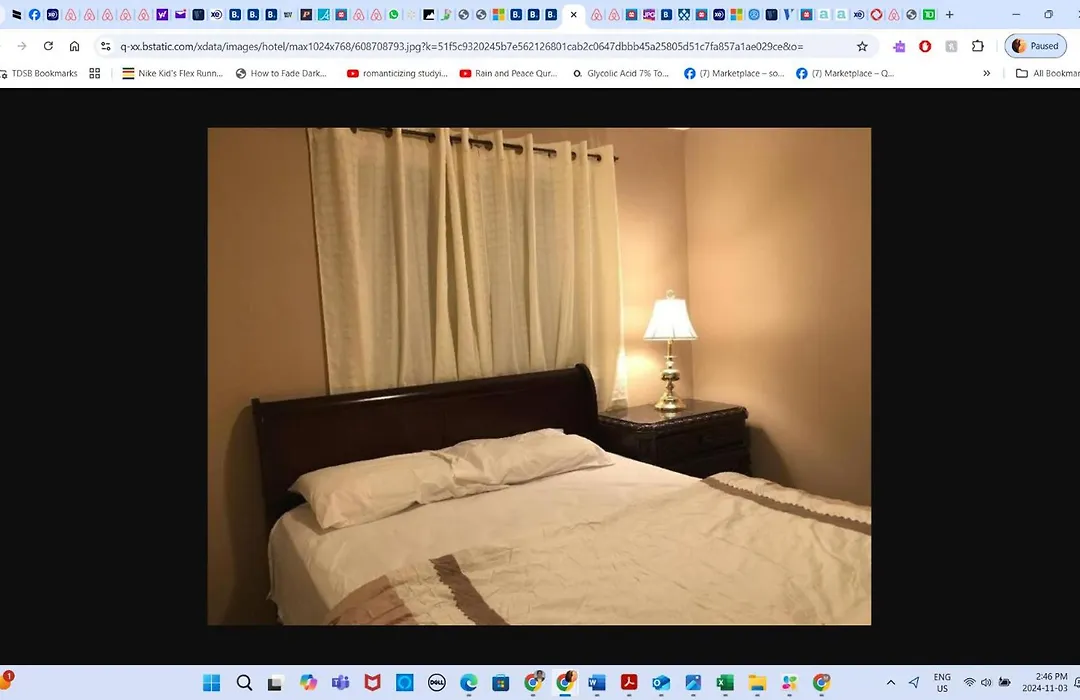
Task: Click the bstatic.com address bar
Action: 461,46
